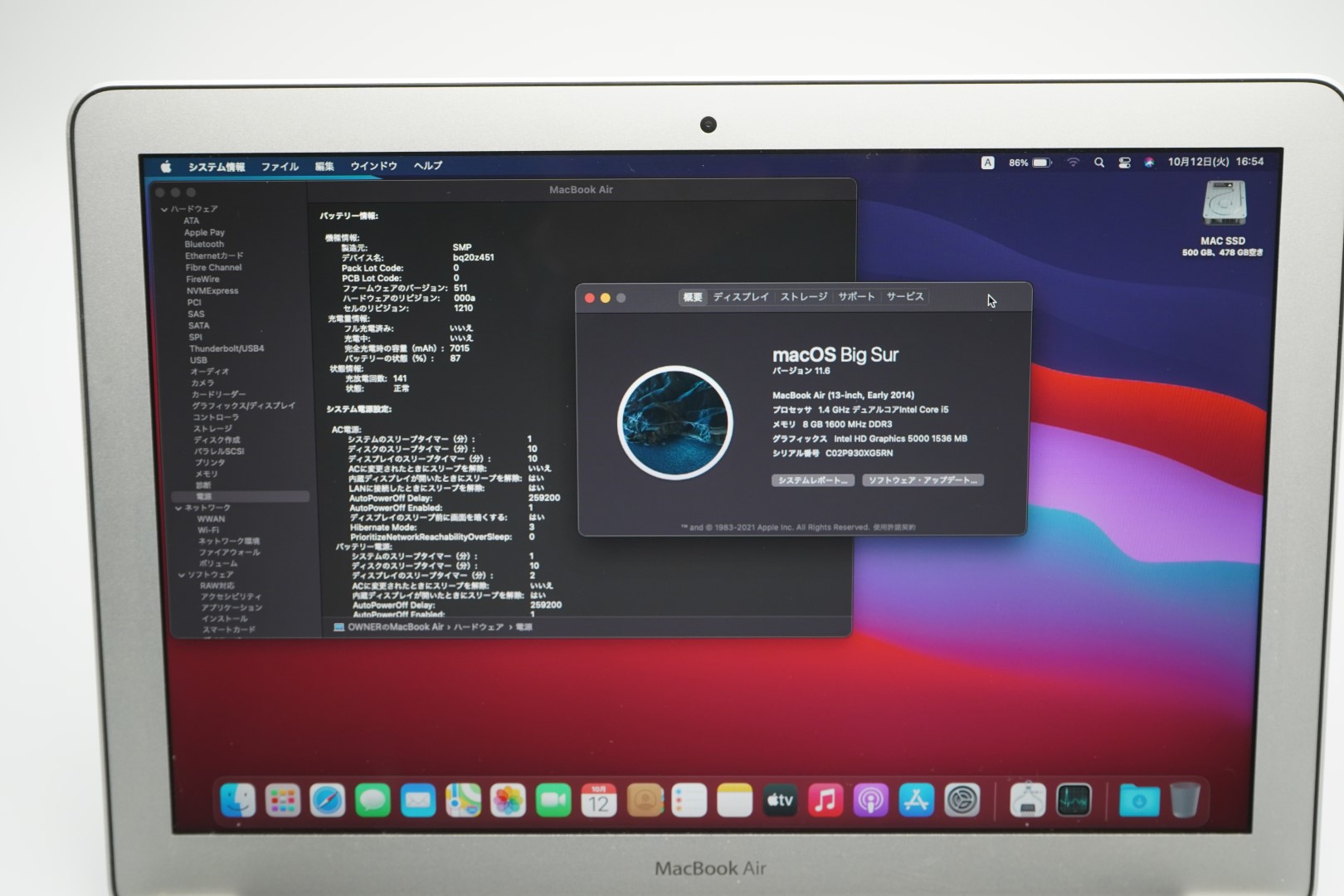Select the 概要 tab
The width and height of the screenshot is (1344, 896).
[x=693, y=297]
